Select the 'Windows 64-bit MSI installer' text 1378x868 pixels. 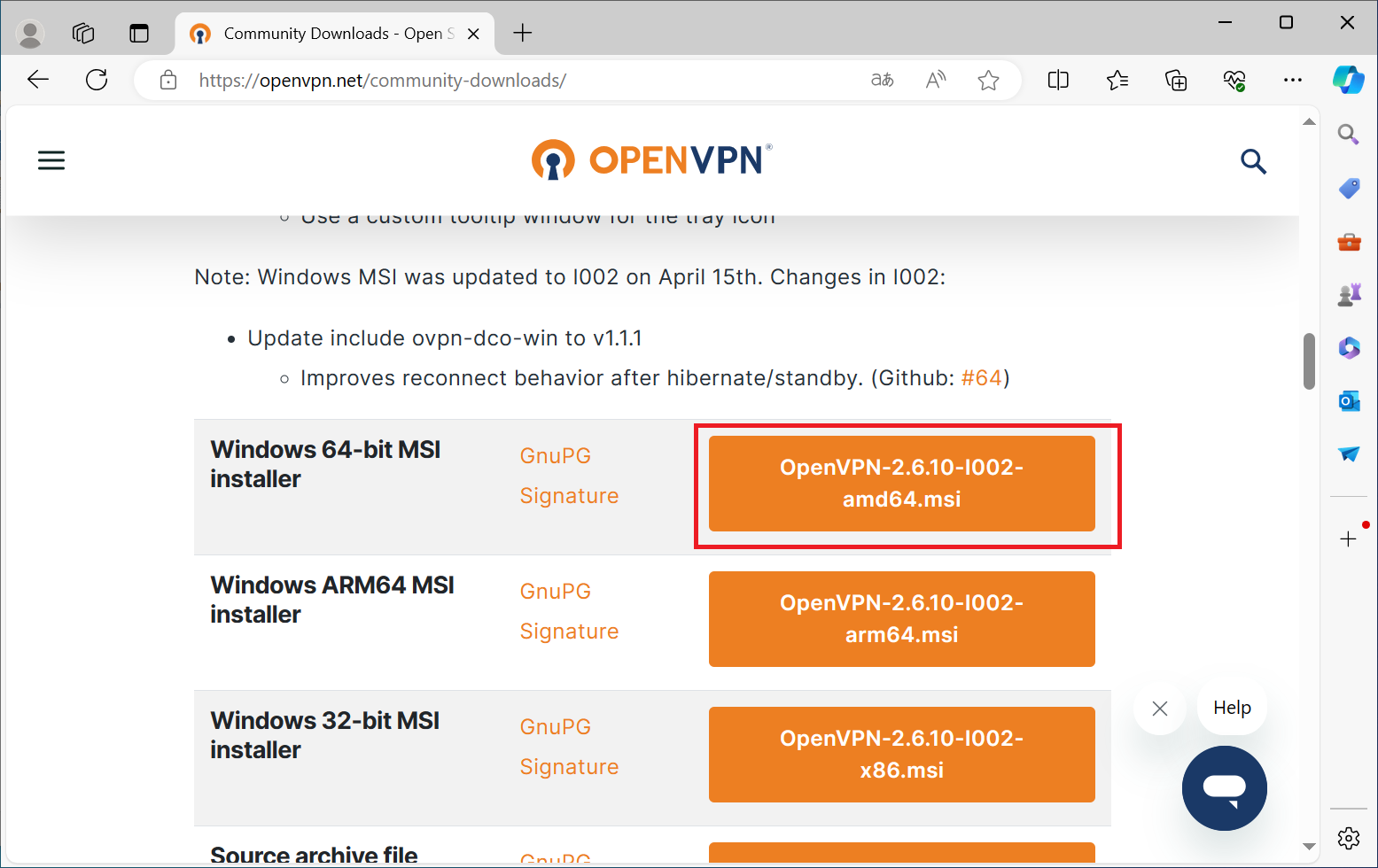click(325, 464)
